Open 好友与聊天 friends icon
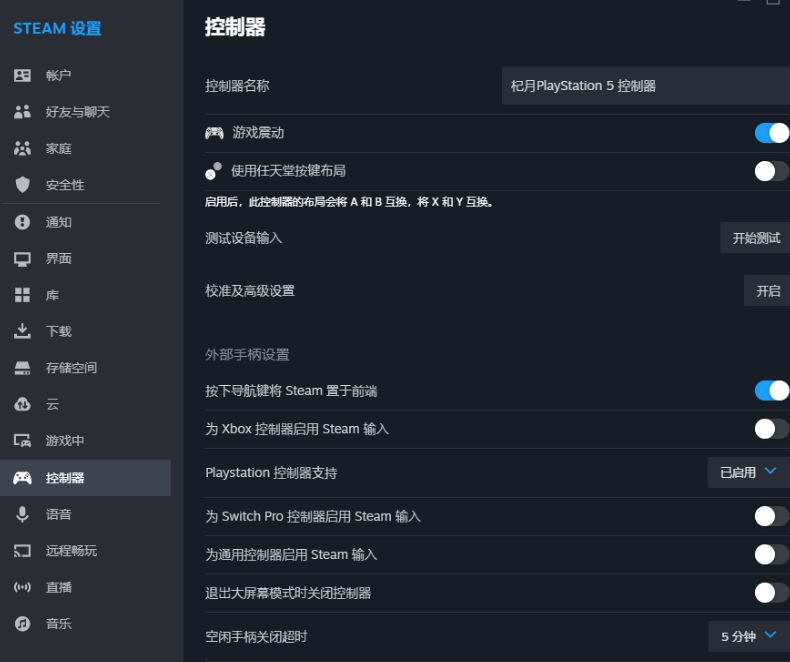 [22, 112]
